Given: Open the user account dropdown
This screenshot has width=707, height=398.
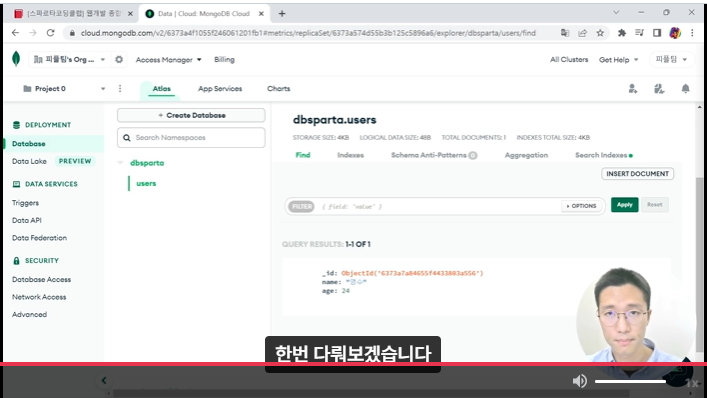Looking at the screenshot, I should point(671,59).
